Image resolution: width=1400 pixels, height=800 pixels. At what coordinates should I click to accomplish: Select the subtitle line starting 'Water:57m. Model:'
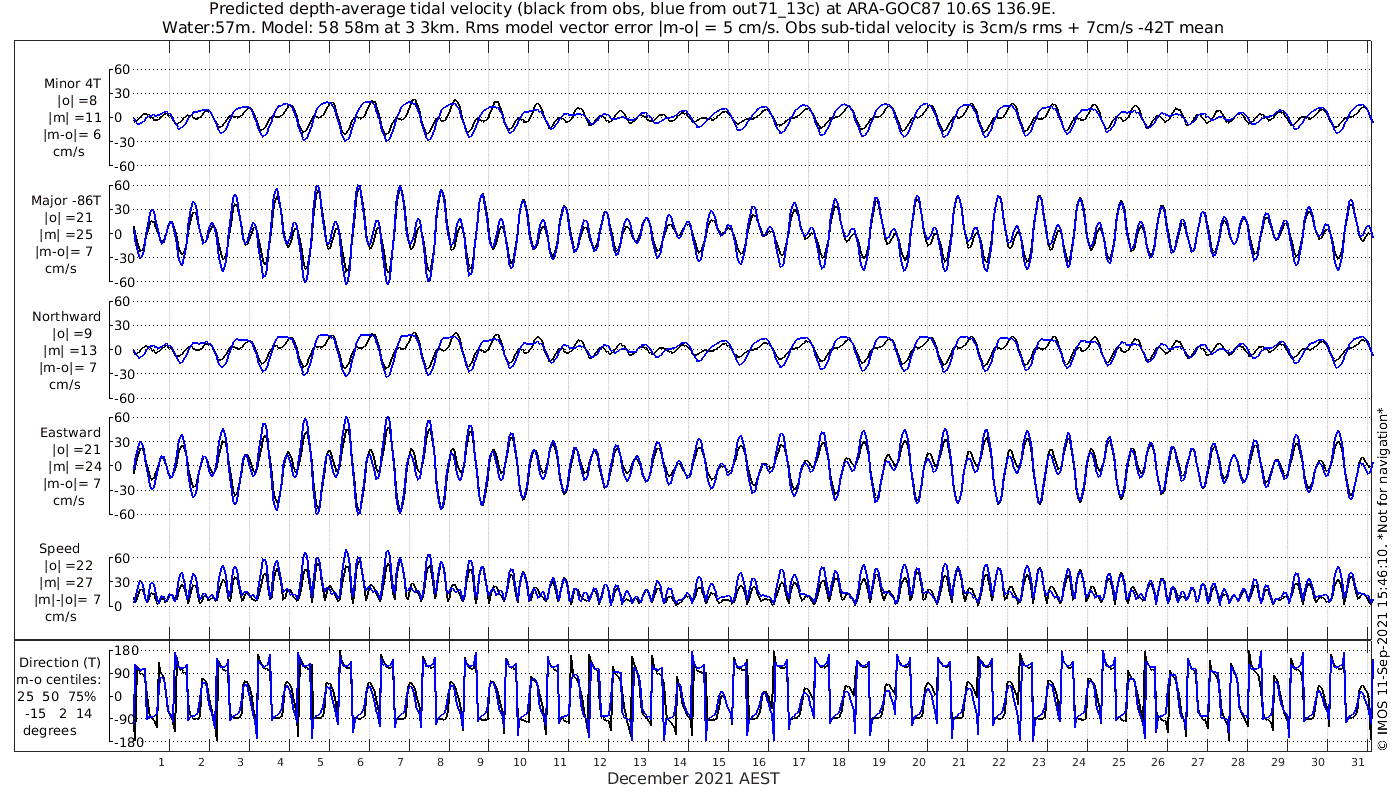coord(692,28)
